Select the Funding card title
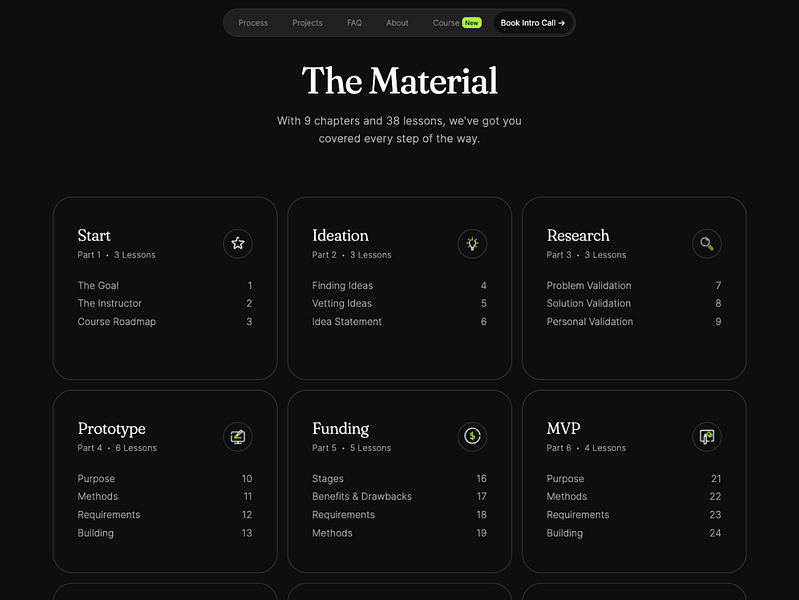 pos(340,429)
